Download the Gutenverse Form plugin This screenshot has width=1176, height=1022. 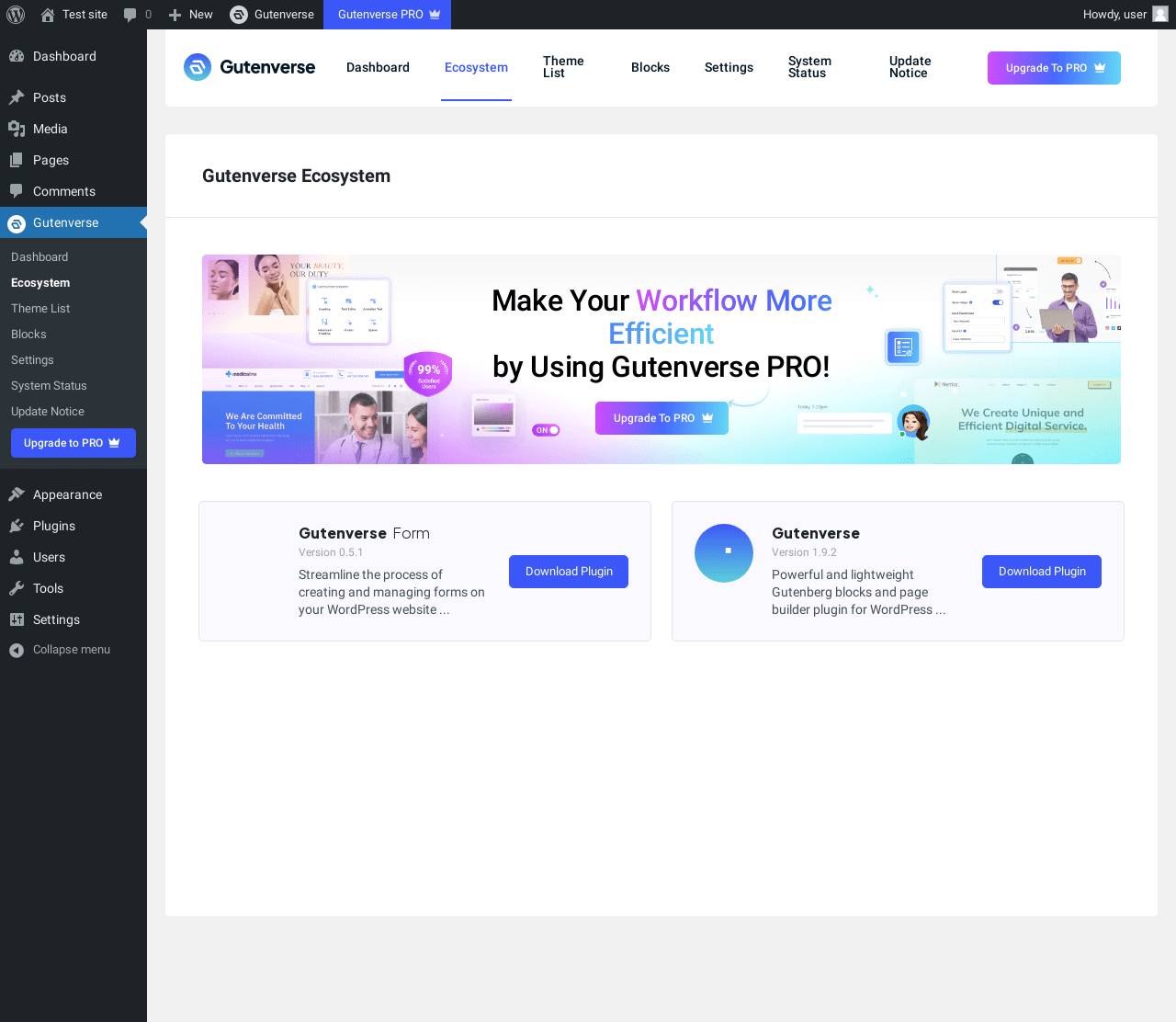point(569,572)
